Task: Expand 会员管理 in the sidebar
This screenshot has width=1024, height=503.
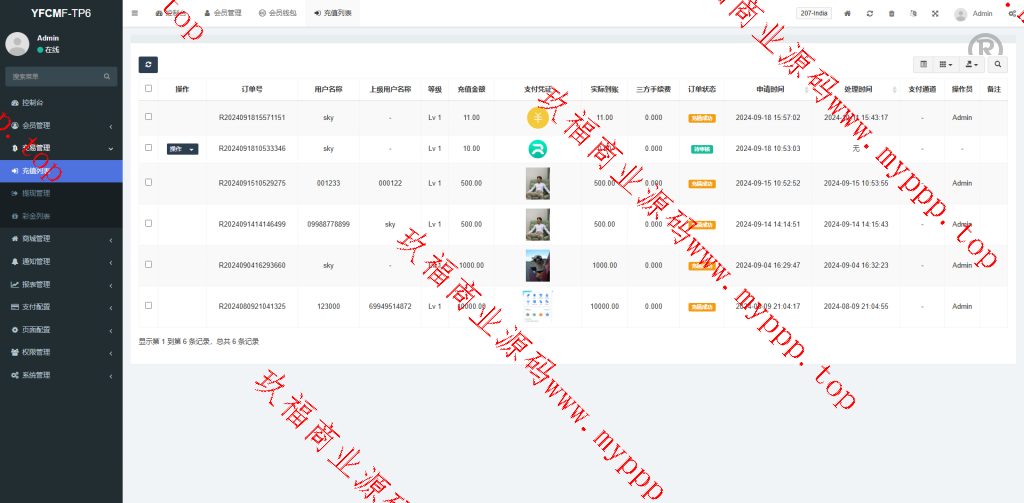Action: click(61, 125)
